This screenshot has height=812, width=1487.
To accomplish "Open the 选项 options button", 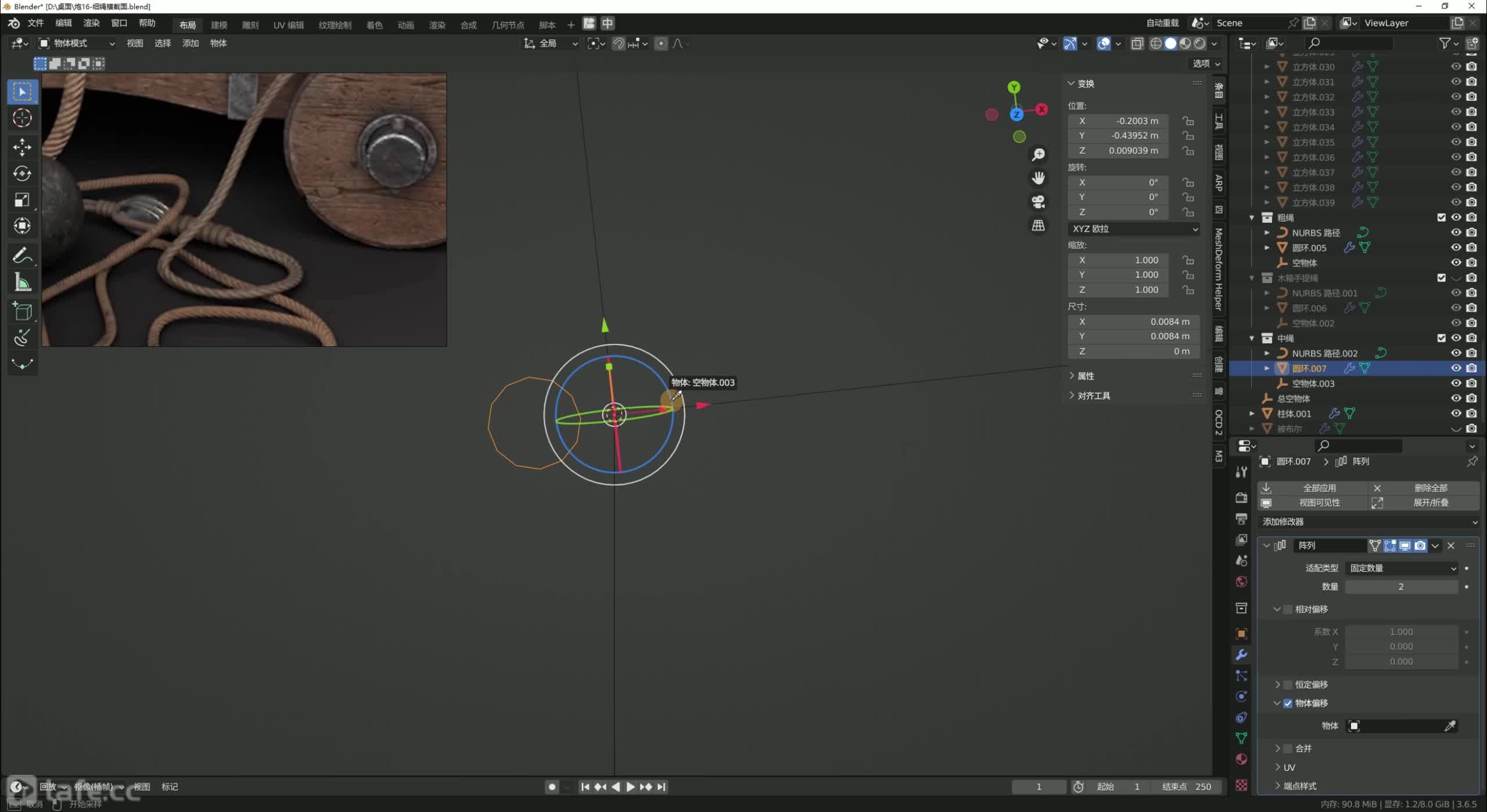I will [1206, 63].
